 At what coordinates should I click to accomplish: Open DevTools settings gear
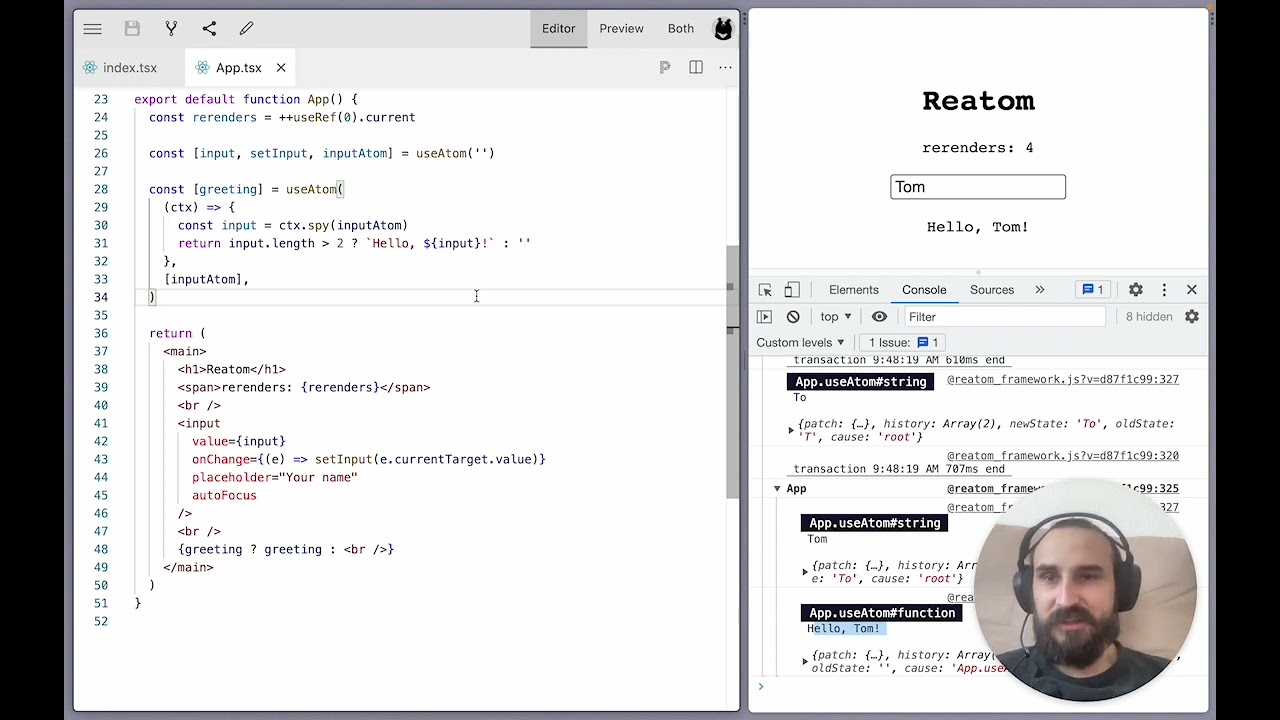[1136, 290]
